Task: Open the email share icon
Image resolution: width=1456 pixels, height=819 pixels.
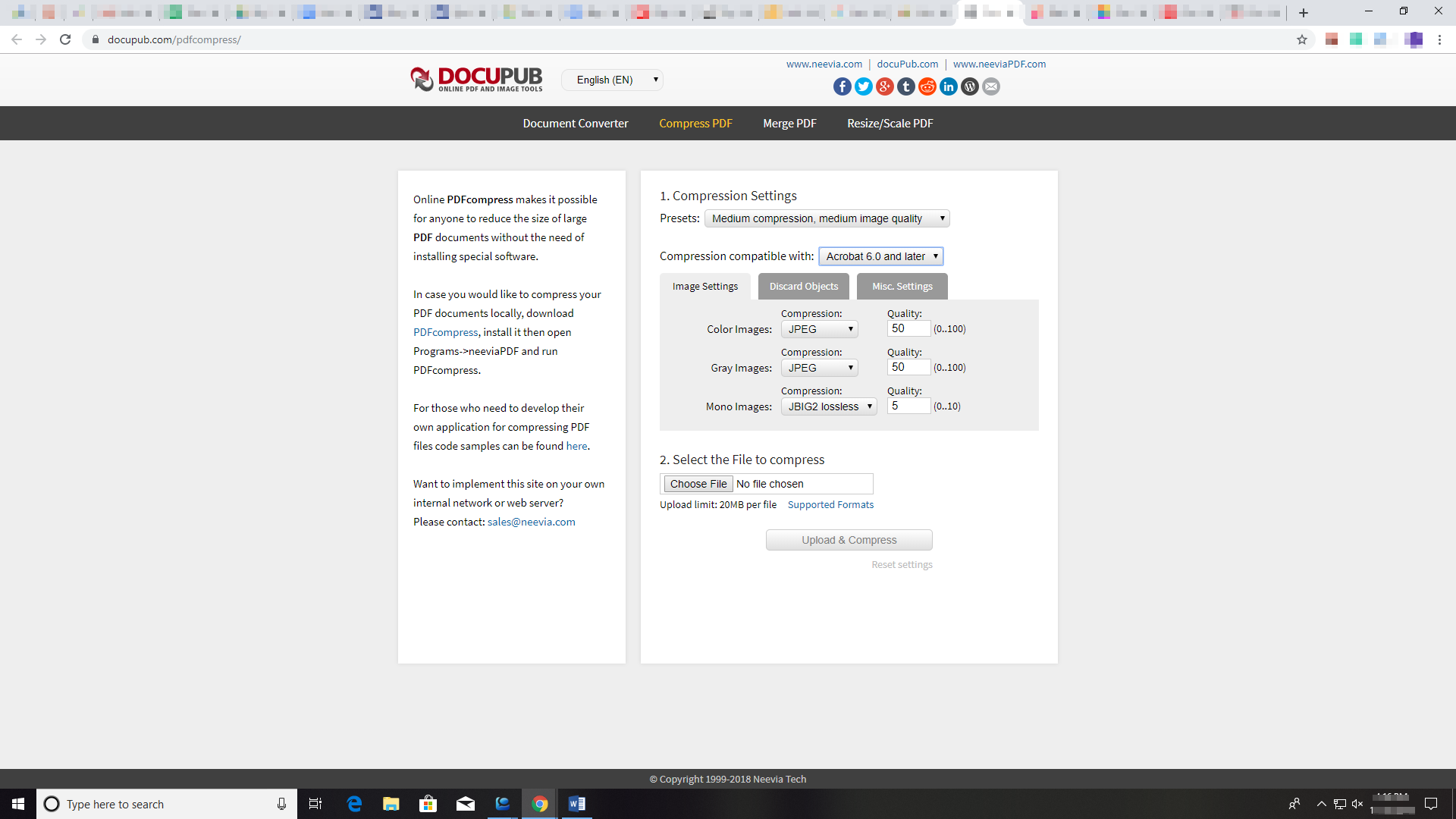Action: pos(991,86)
